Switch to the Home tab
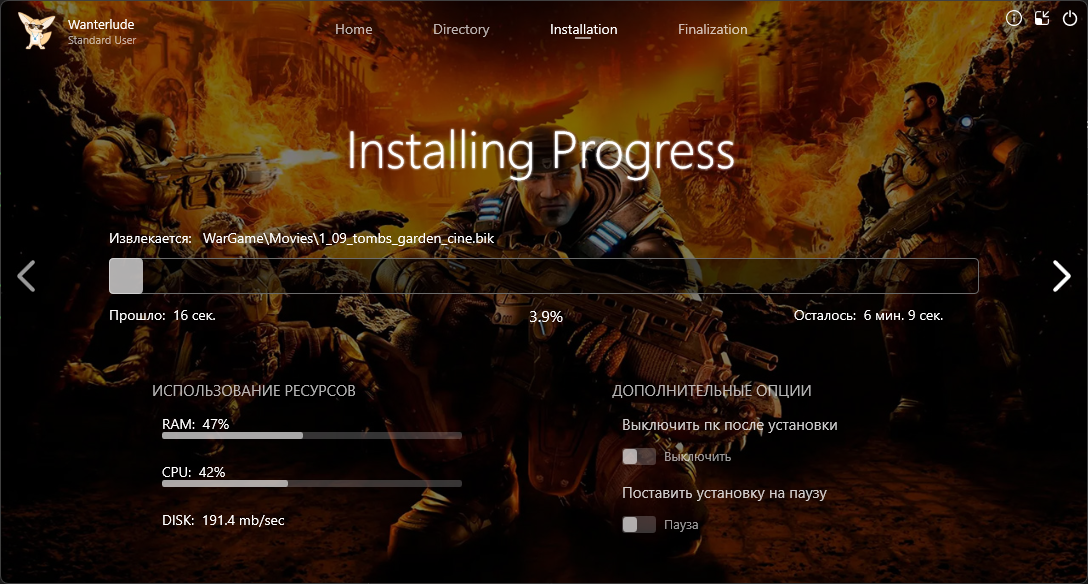 click(x=354, y=29)
